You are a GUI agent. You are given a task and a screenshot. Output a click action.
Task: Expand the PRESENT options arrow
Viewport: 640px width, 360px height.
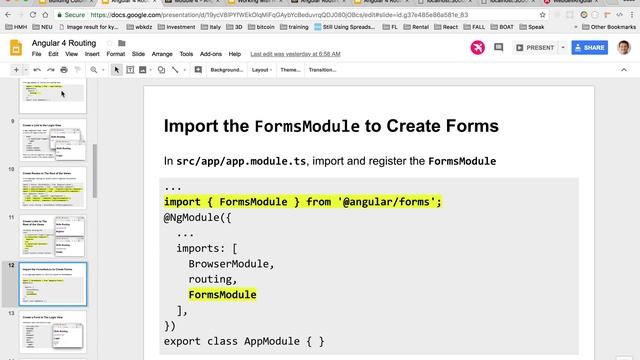point(563,48)
